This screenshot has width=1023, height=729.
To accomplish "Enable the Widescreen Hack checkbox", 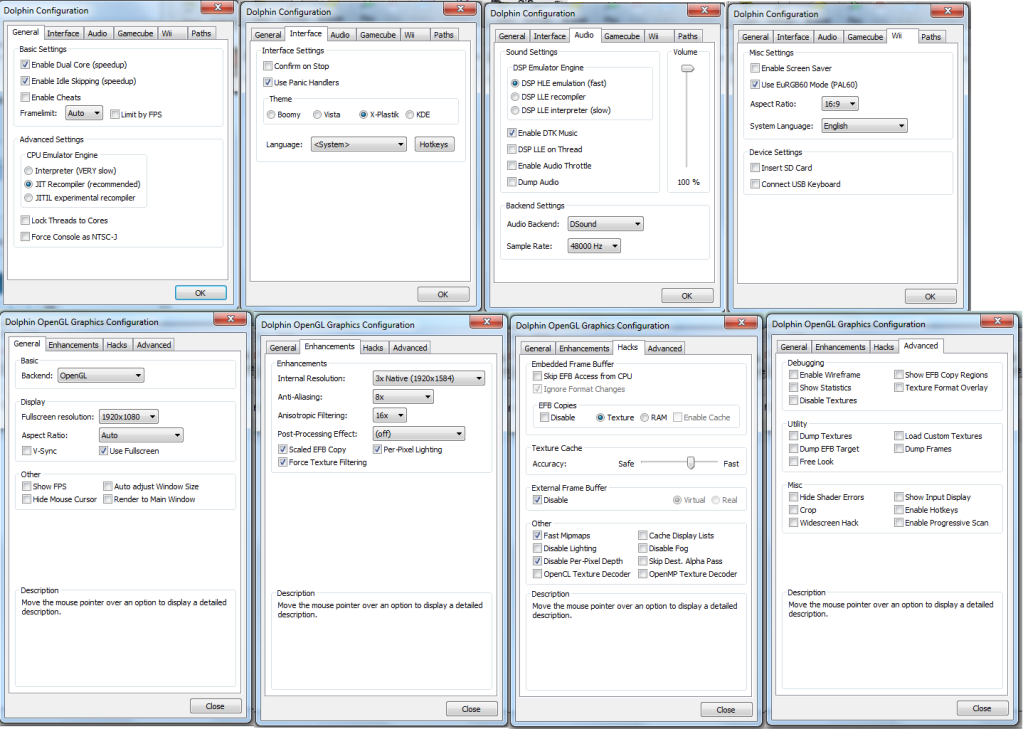I will (793, 523).
